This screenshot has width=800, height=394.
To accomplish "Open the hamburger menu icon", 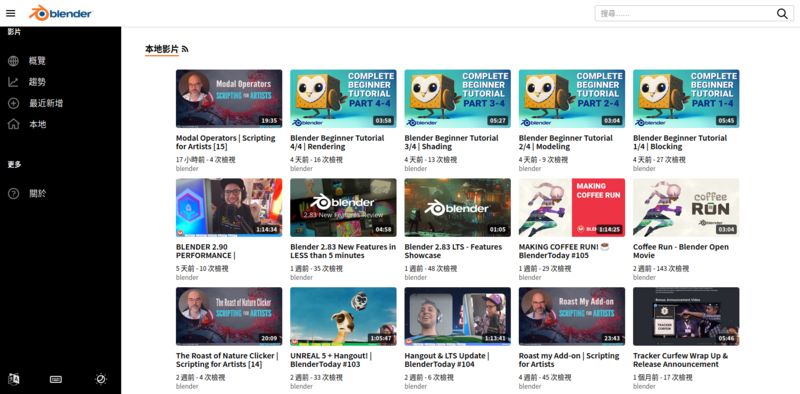I will (11, 13).
